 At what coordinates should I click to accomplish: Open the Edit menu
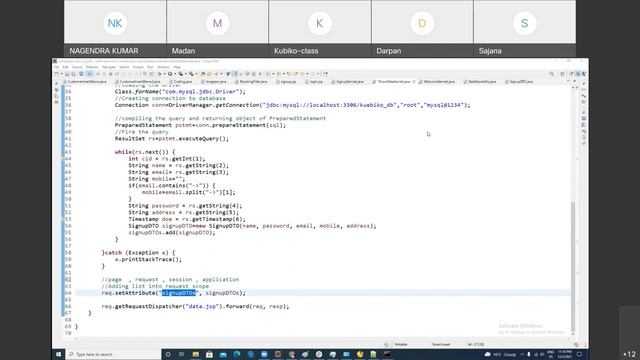pos(65,67)
